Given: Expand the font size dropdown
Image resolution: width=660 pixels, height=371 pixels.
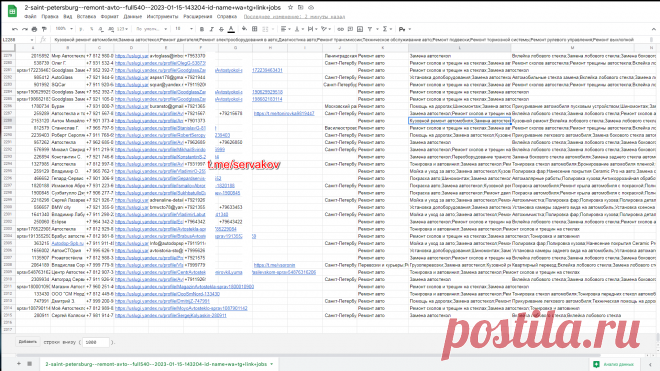Looking at the screenshot, I should point(184,29).
